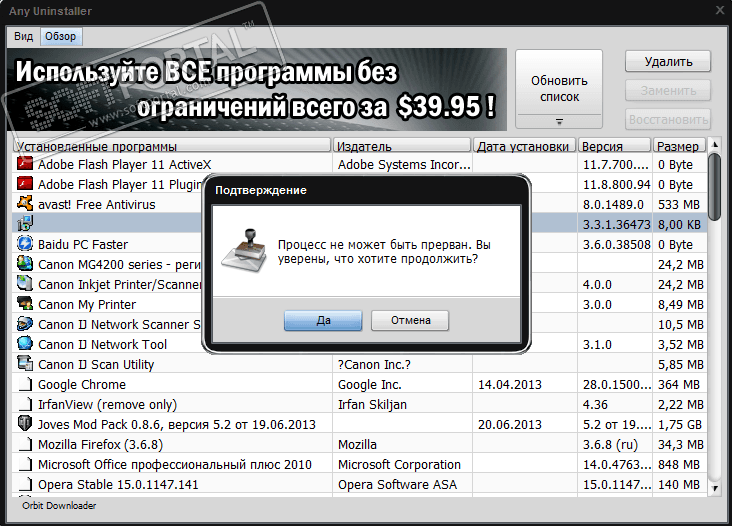Click the Canon MG4200 series icon
Image resolution: width=732 pixels, height=526 pixels.
click(25, 264)
